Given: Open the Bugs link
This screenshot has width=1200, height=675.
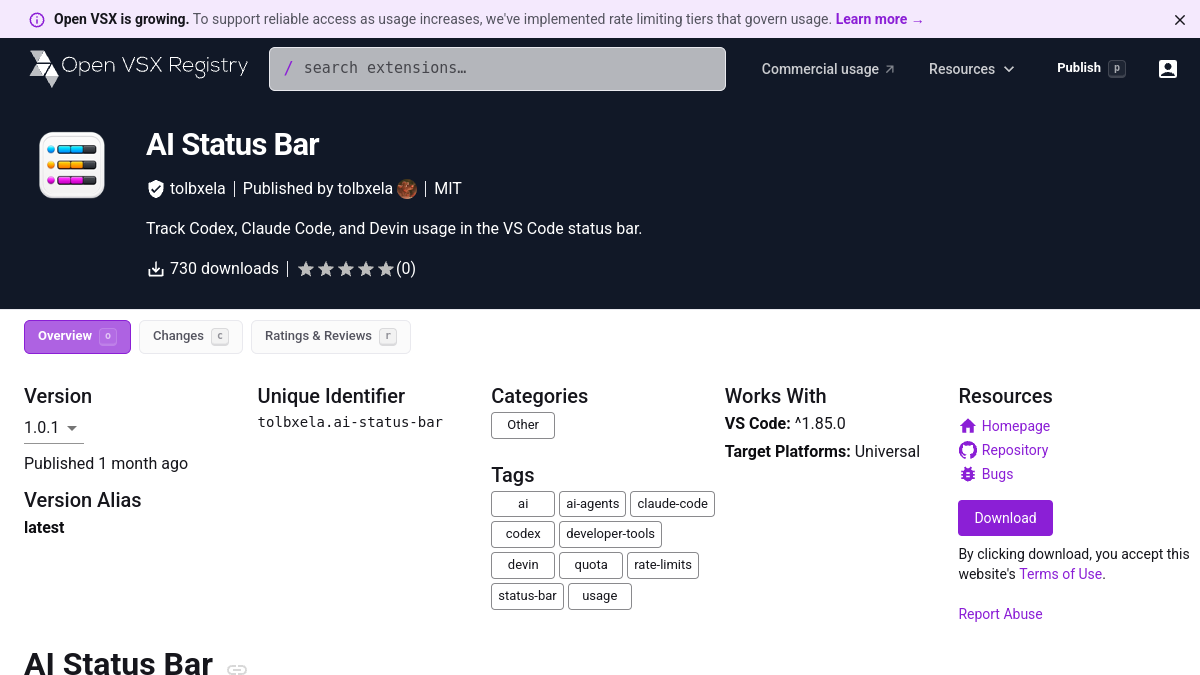Looking at the screenshot, I should tap(998, 474).
